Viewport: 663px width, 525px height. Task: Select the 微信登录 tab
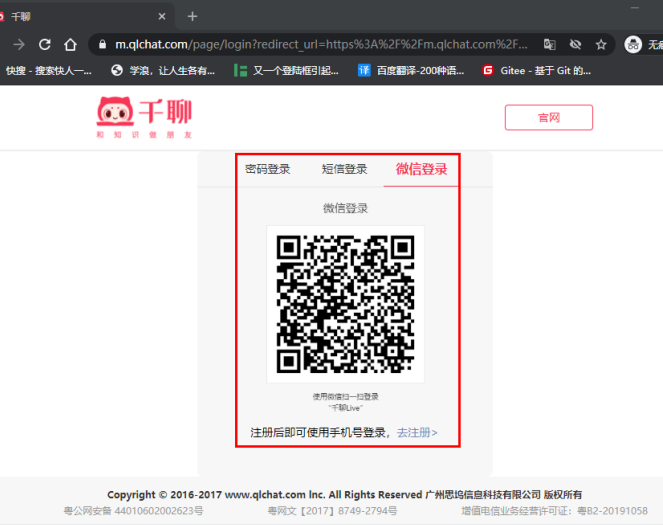coord(421,169)
